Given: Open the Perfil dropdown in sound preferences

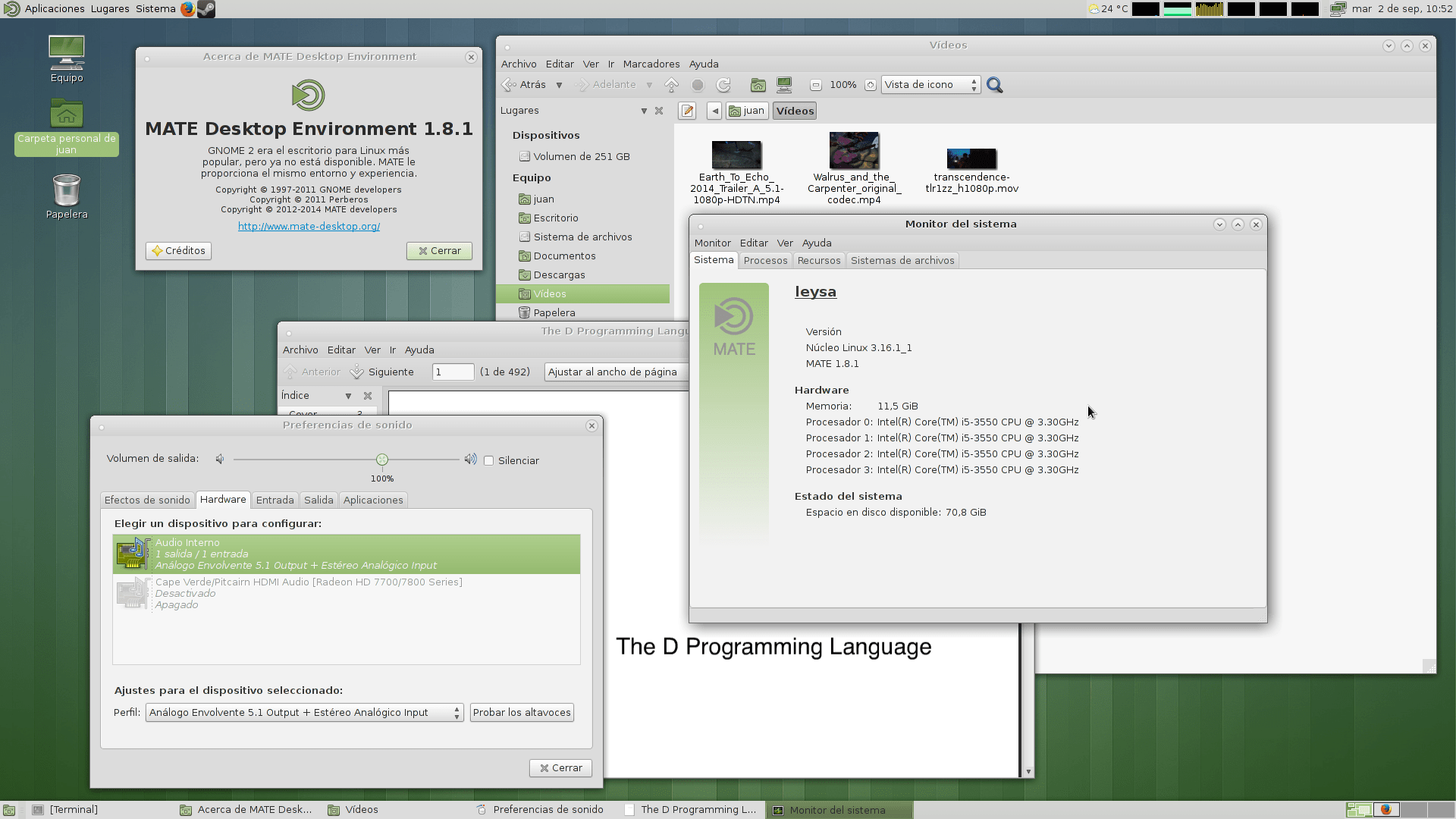Looking at the screenshot, I should pos(303,712).
